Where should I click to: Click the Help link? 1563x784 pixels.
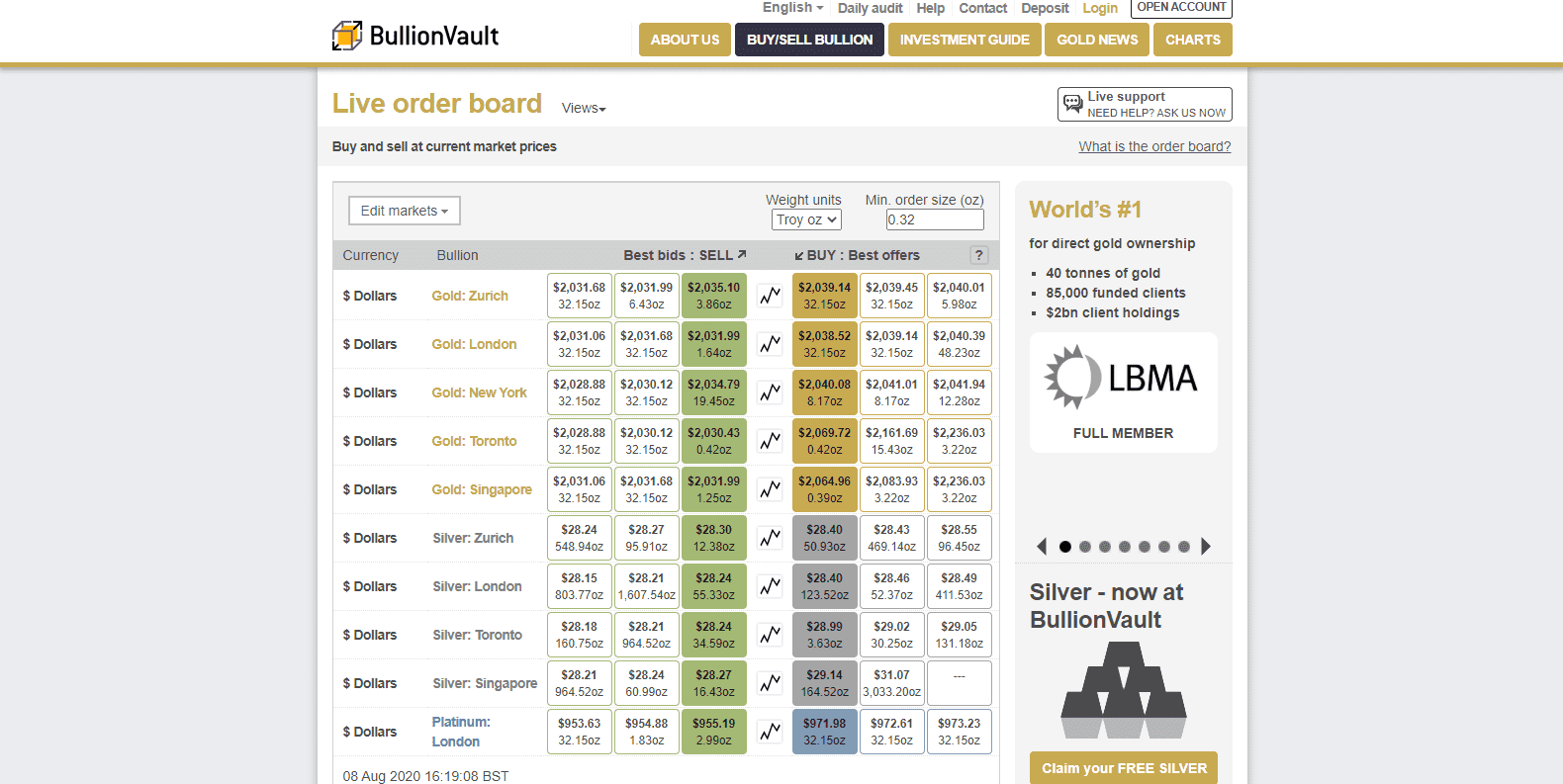tap(930, 8)
